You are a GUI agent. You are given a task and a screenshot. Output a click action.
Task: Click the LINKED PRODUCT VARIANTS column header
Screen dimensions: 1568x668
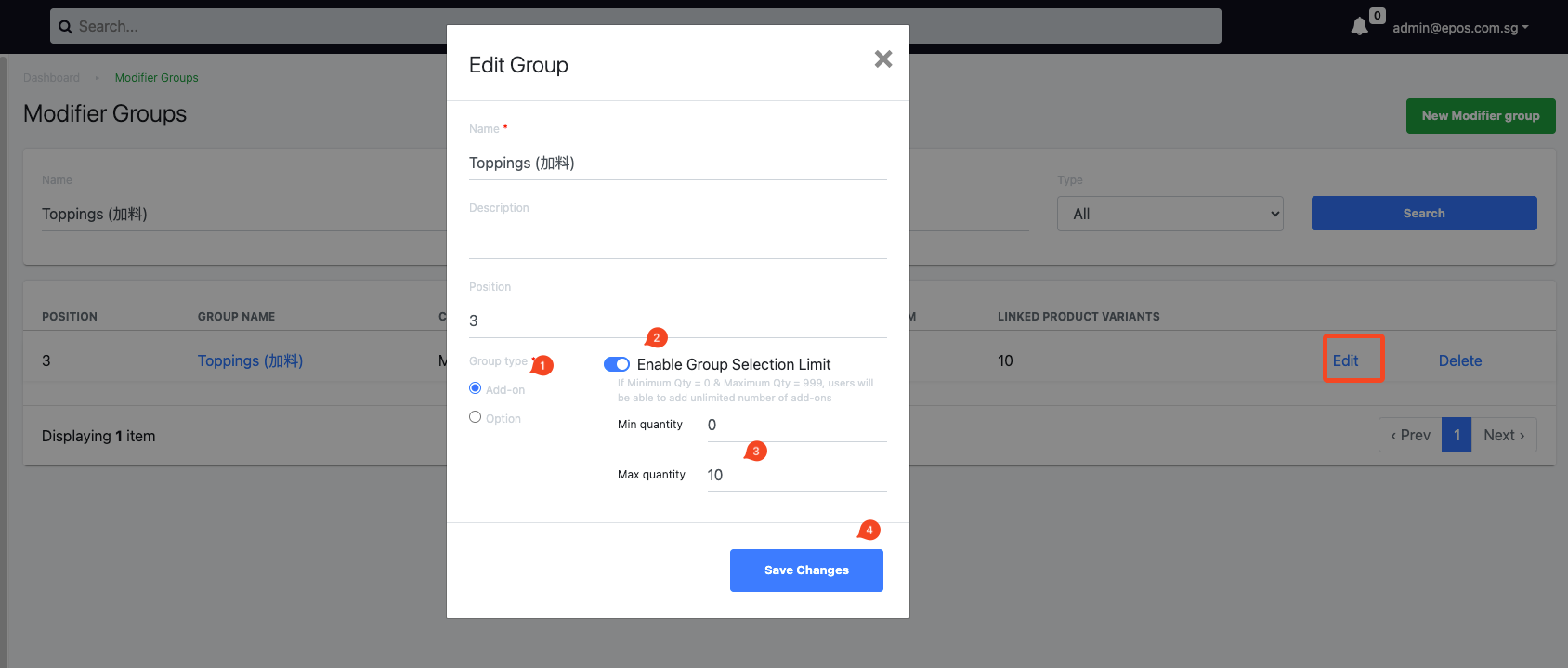[1078, 317]
